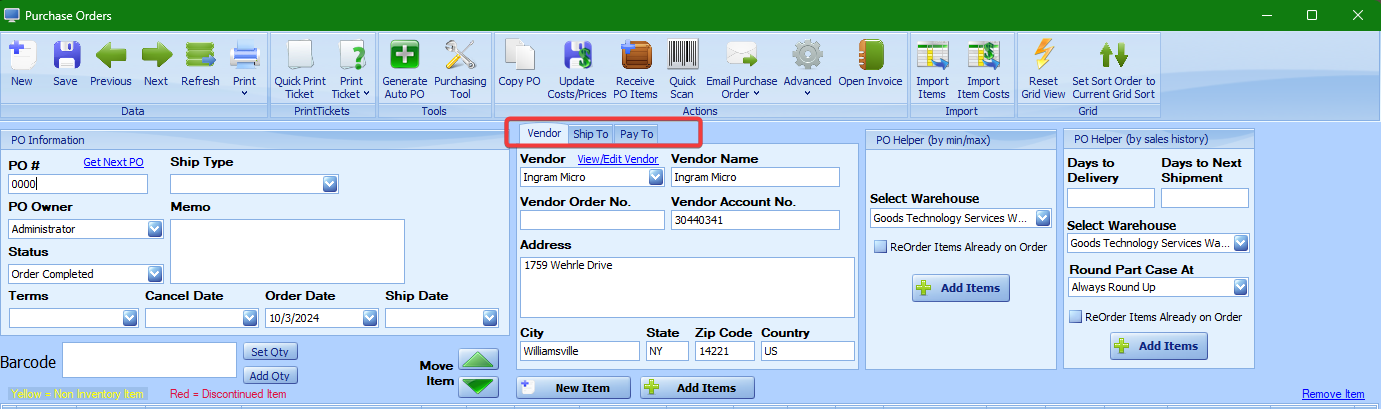Click Generate Auto PO icon
The height and width of the screenshot is (409, 1381).
pyautogui.click(x=405, y=56)
